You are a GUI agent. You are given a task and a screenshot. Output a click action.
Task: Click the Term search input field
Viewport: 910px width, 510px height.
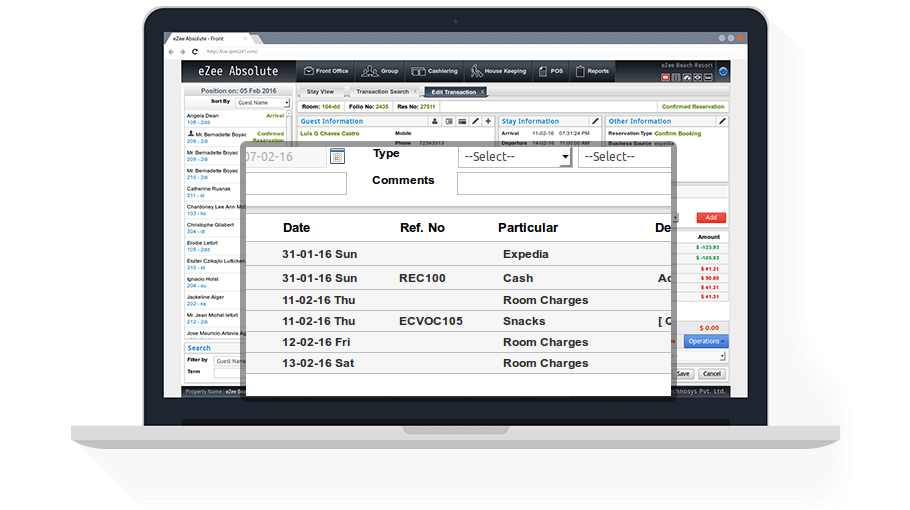click(230, 372)
